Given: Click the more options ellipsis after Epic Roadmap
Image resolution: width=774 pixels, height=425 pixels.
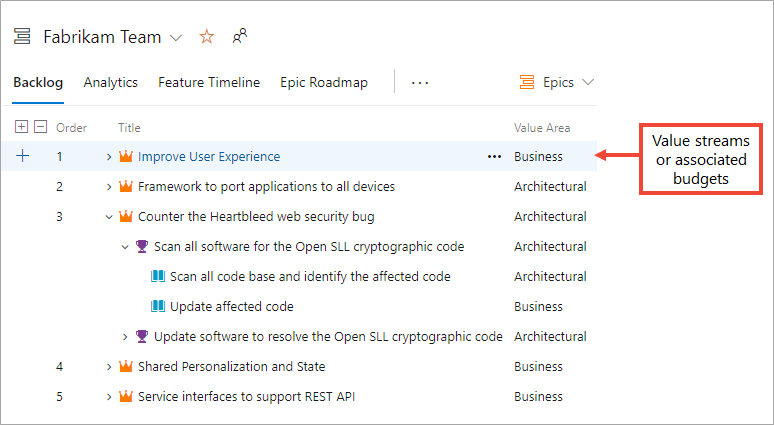Looking at the screenshot, I should pyautogui.click(x=420, y=83).
